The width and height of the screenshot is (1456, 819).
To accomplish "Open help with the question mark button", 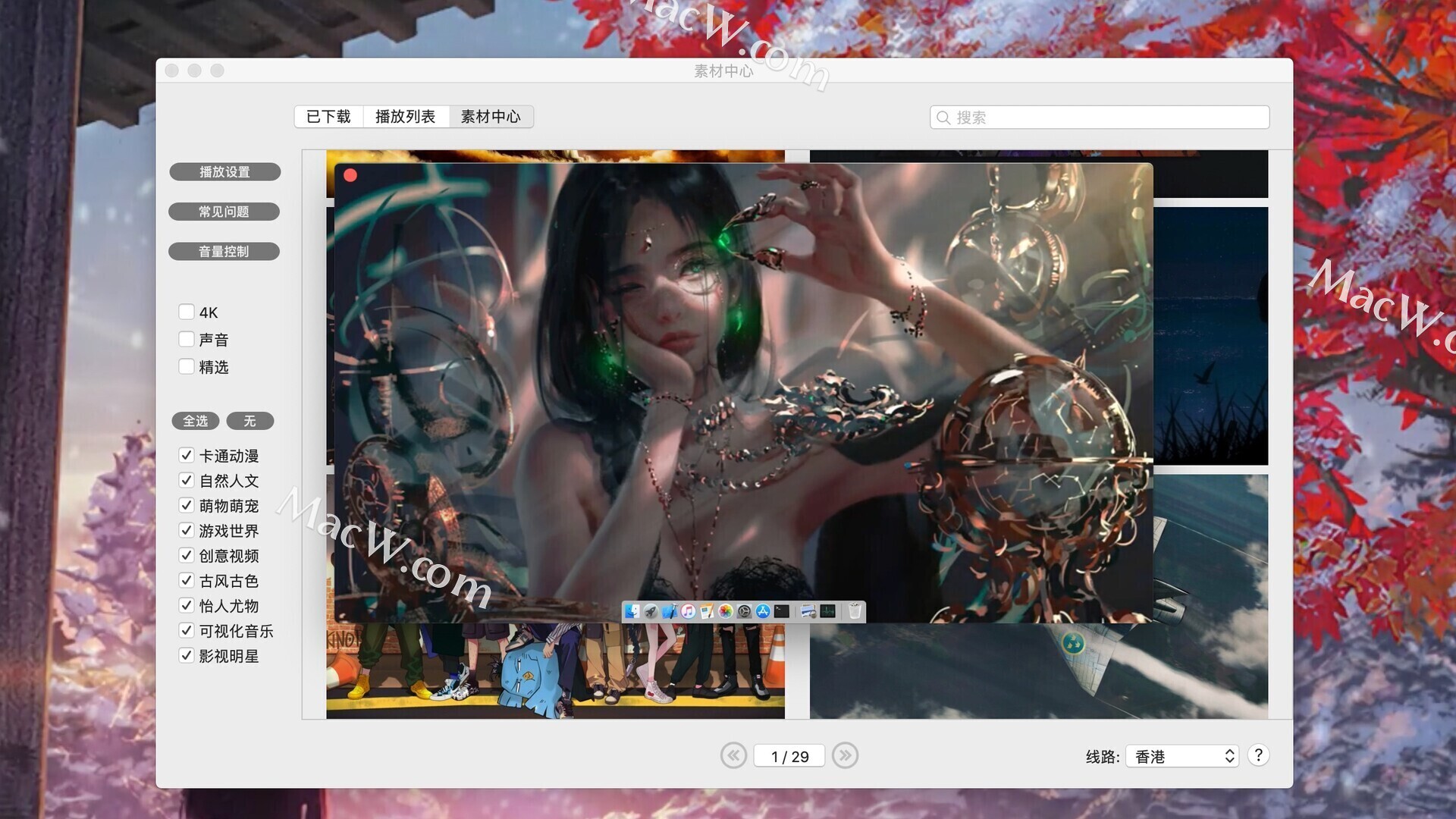I will click(1258, 755).
